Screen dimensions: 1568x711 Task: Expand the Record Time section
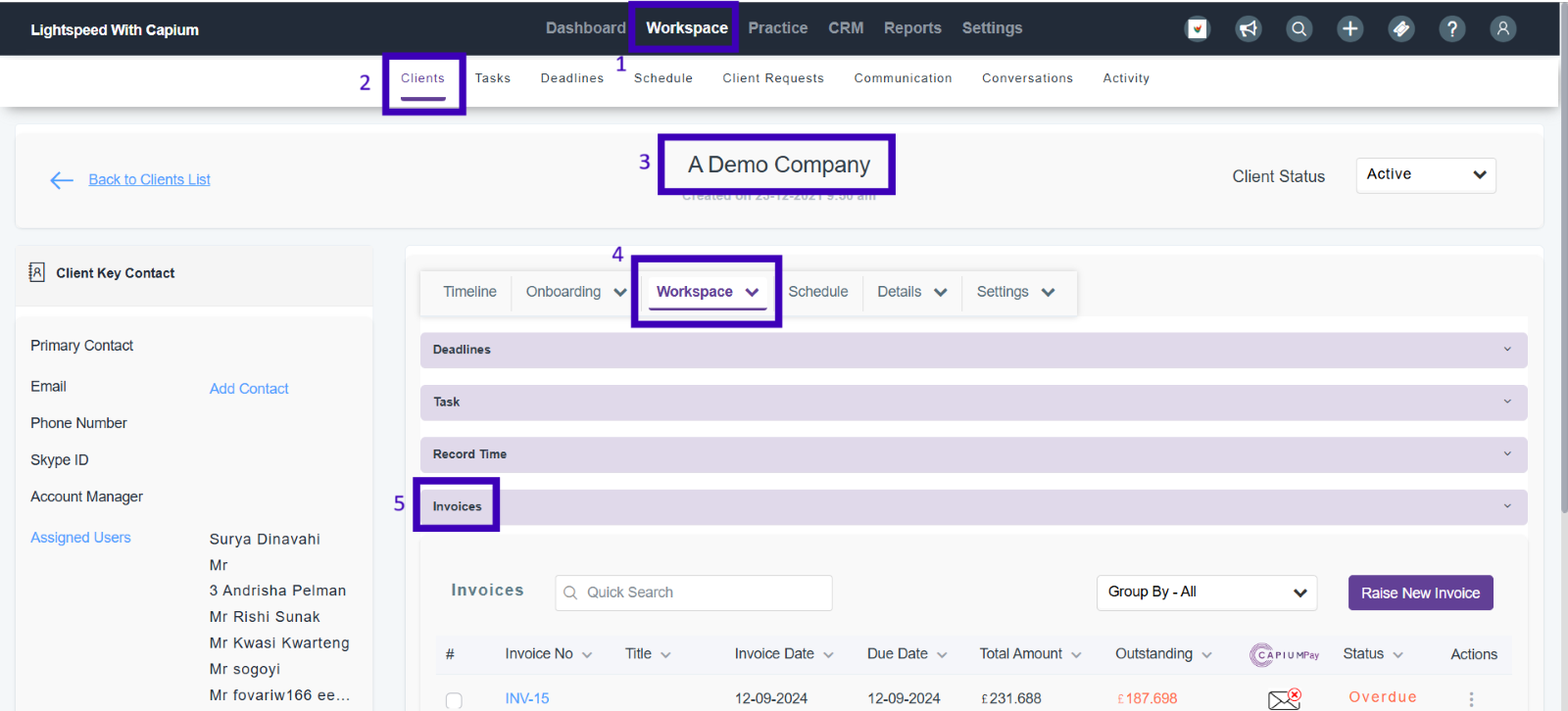[x=973, y=454]
